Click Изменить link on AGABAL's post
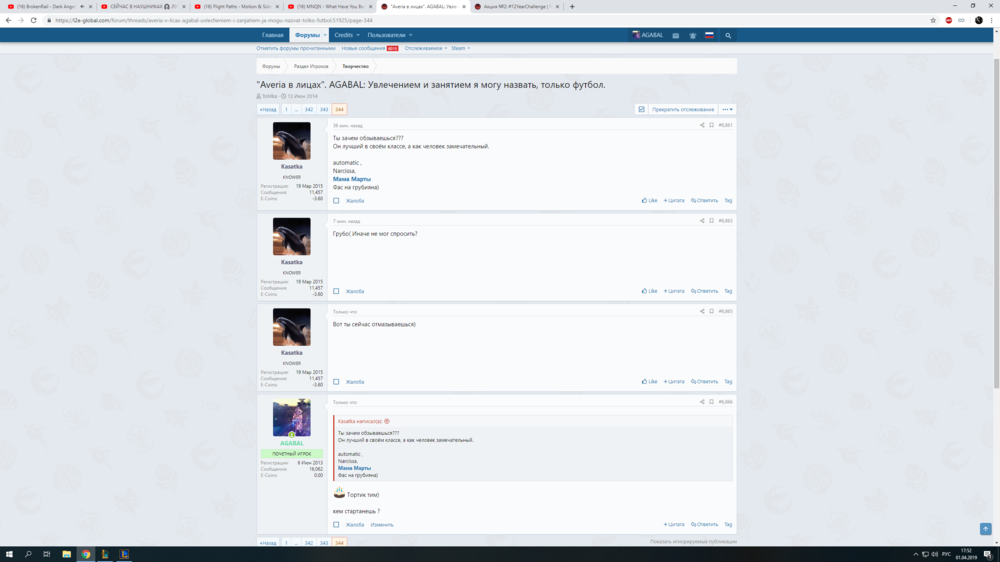This screenshot has width=1000, height=562. click(382, 524)
